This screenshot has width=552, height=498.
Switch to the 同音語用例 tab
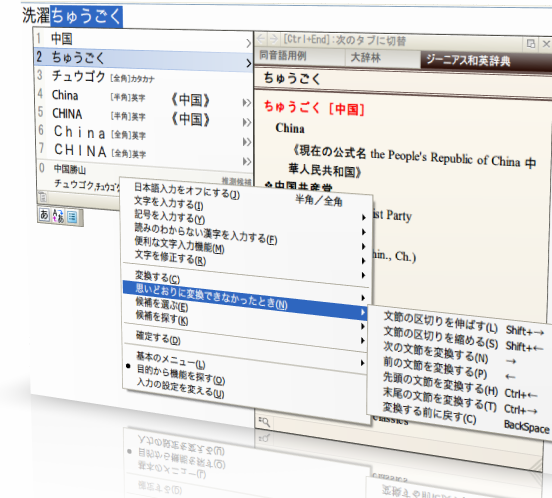point(283,56)
